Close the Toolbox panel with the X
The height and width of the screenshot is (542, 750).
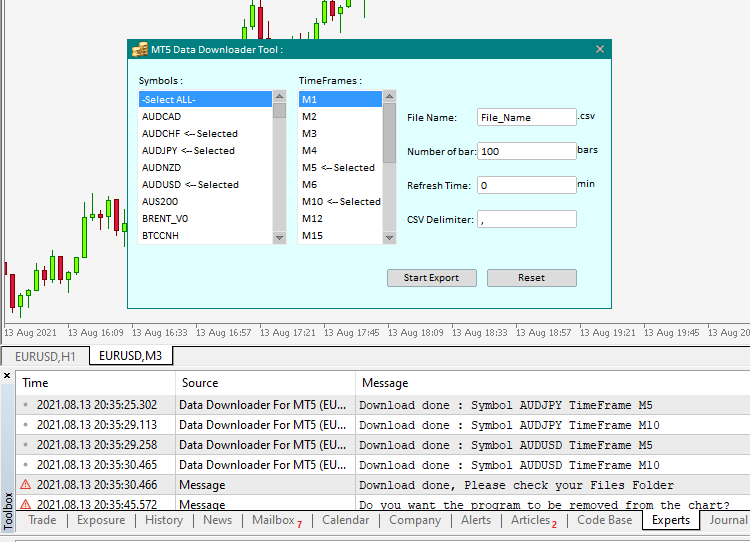(x=7, y=376)
